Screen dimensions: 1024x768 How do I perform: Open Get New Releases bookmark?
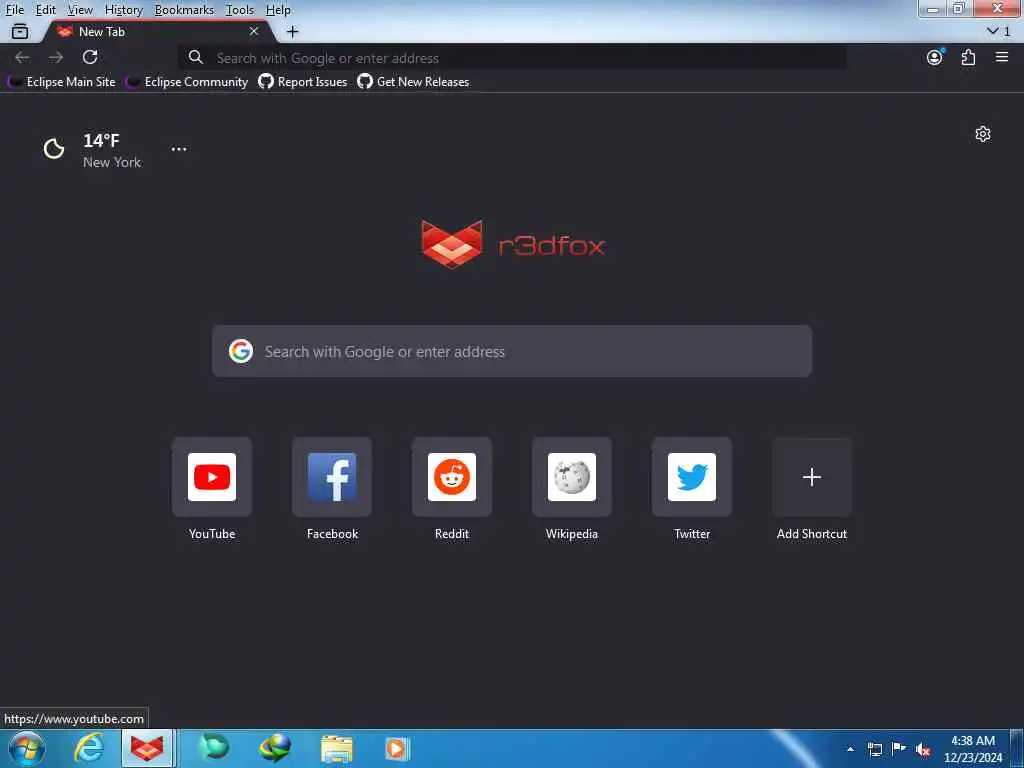point(413,82)
